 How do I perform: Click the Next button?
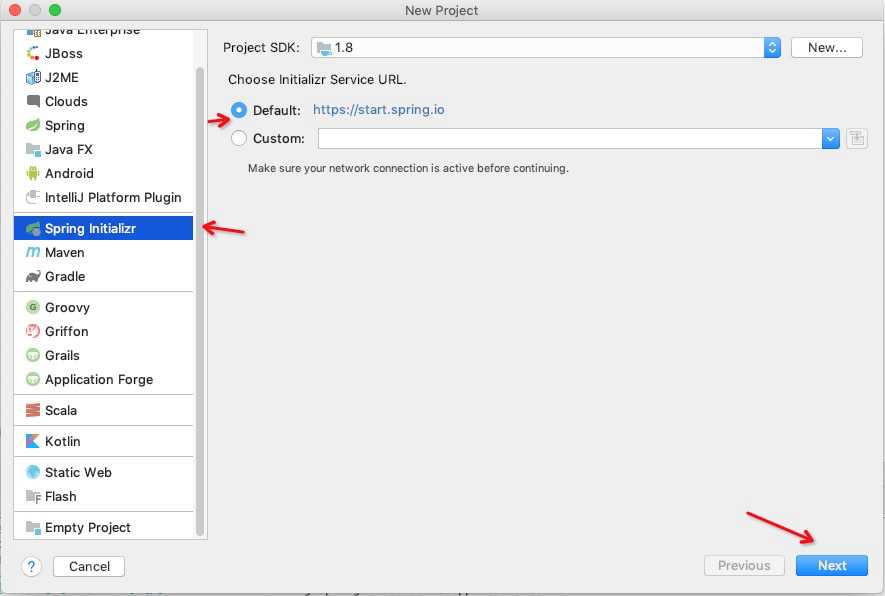(831, 566)
